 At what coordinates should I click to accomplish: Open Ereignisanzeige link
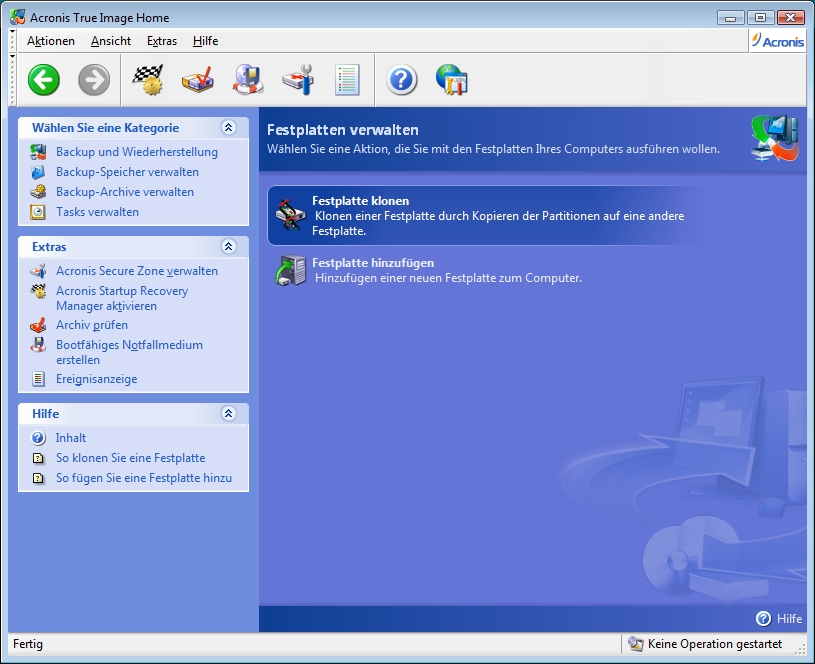pyautogui.click(x=97, y=379)
